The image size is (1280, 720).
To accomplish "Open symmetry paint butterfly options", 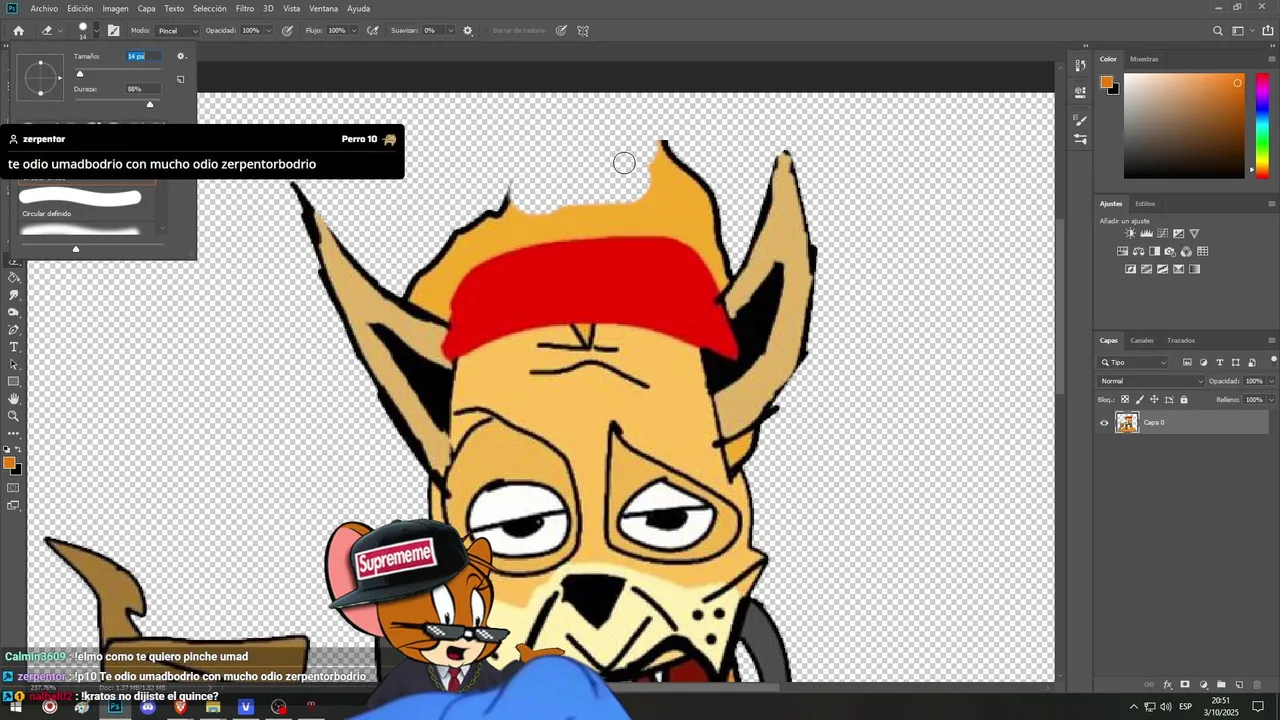I will pos(583,31).
